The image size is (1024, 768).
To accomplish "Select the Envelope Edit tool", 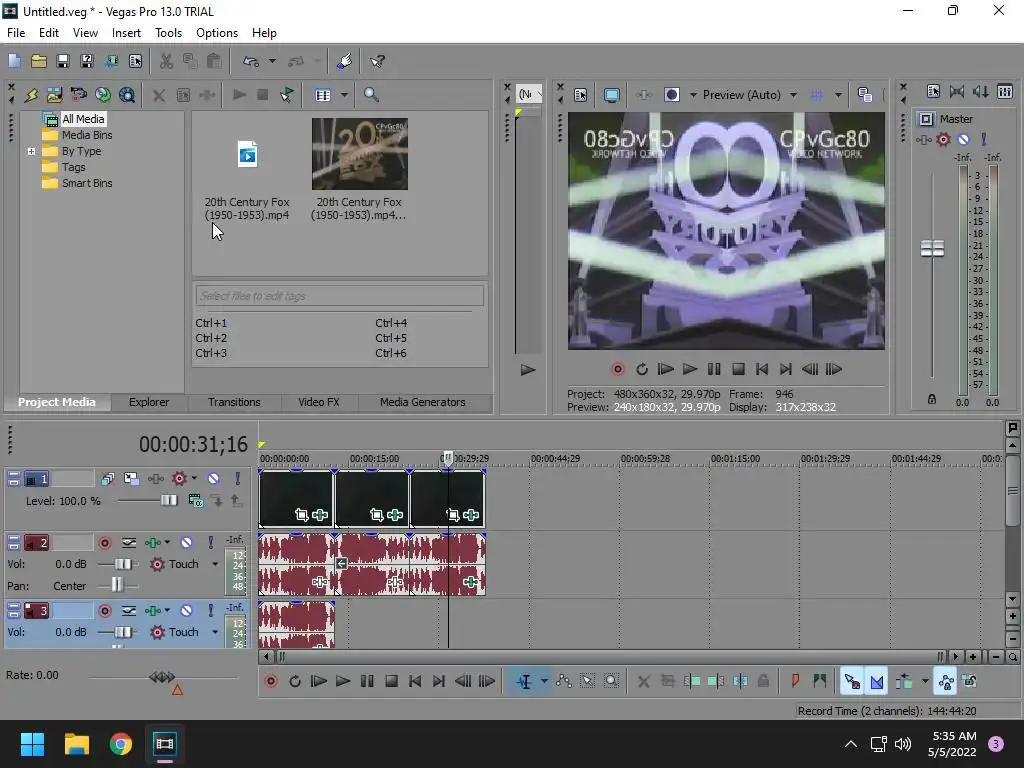I will point(564,681).
